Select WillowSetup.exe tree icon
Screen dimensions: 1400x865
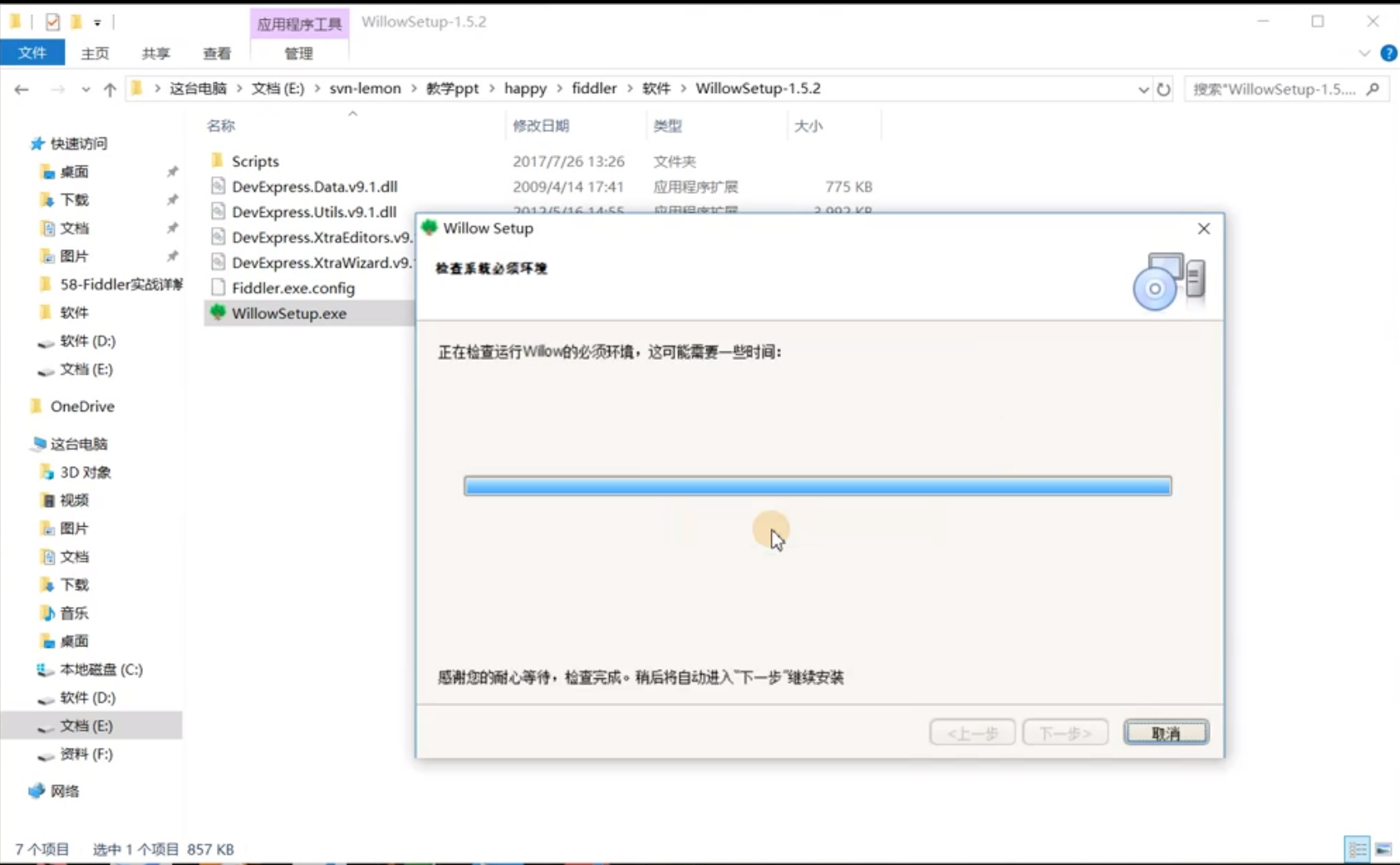click(x=218, y=313)
